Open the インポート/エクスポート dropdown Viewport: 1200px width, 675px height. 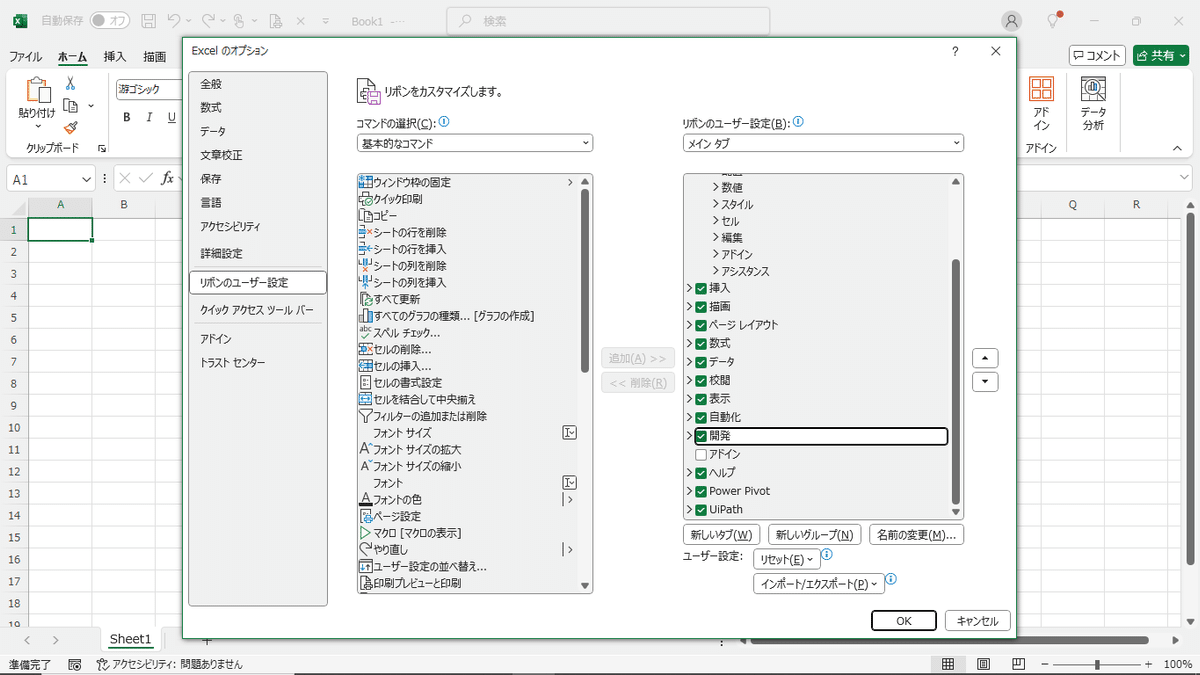[819, 584]
